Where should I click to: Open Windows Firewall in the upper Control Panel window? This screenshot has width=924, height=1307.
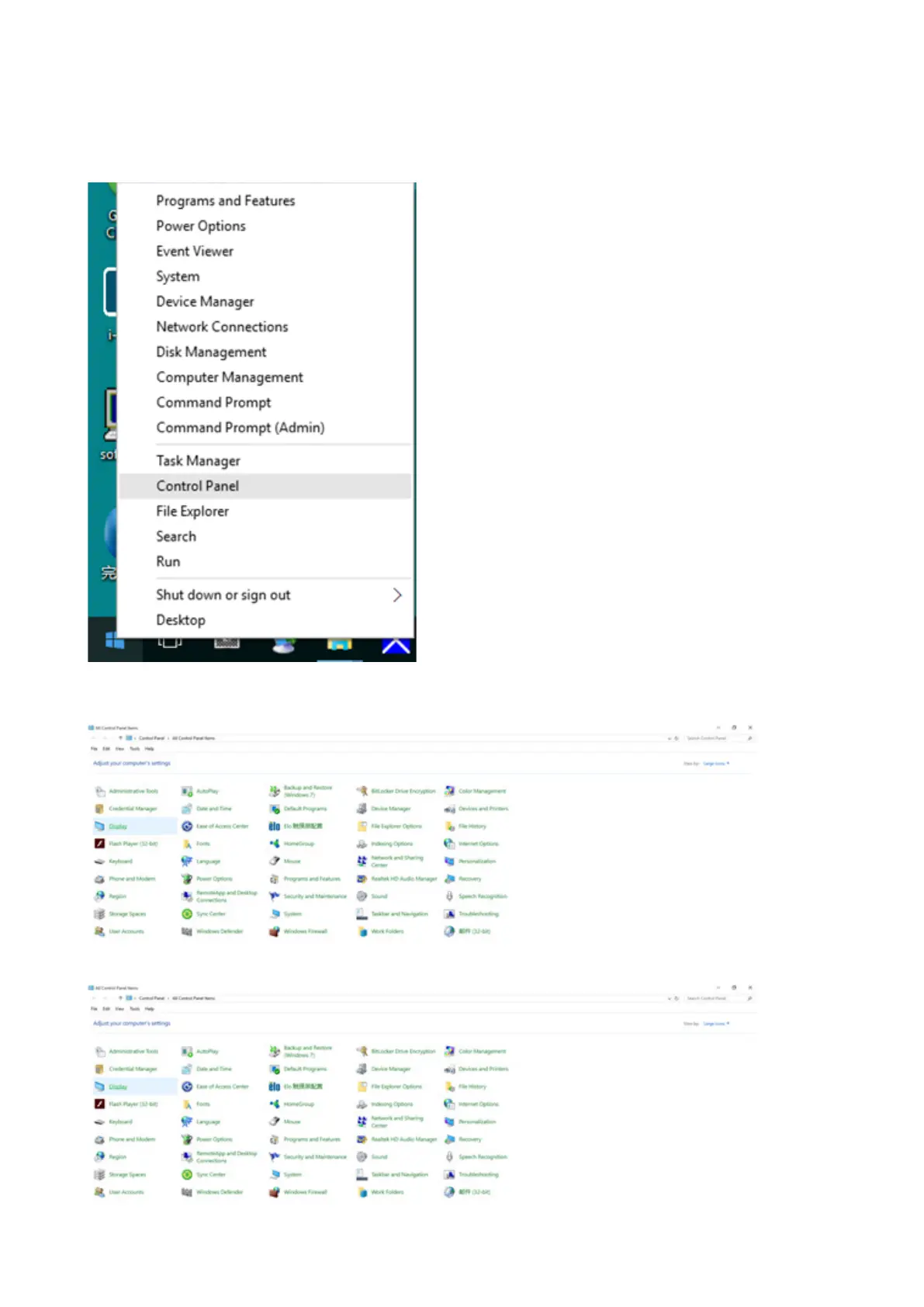(305, 931)
